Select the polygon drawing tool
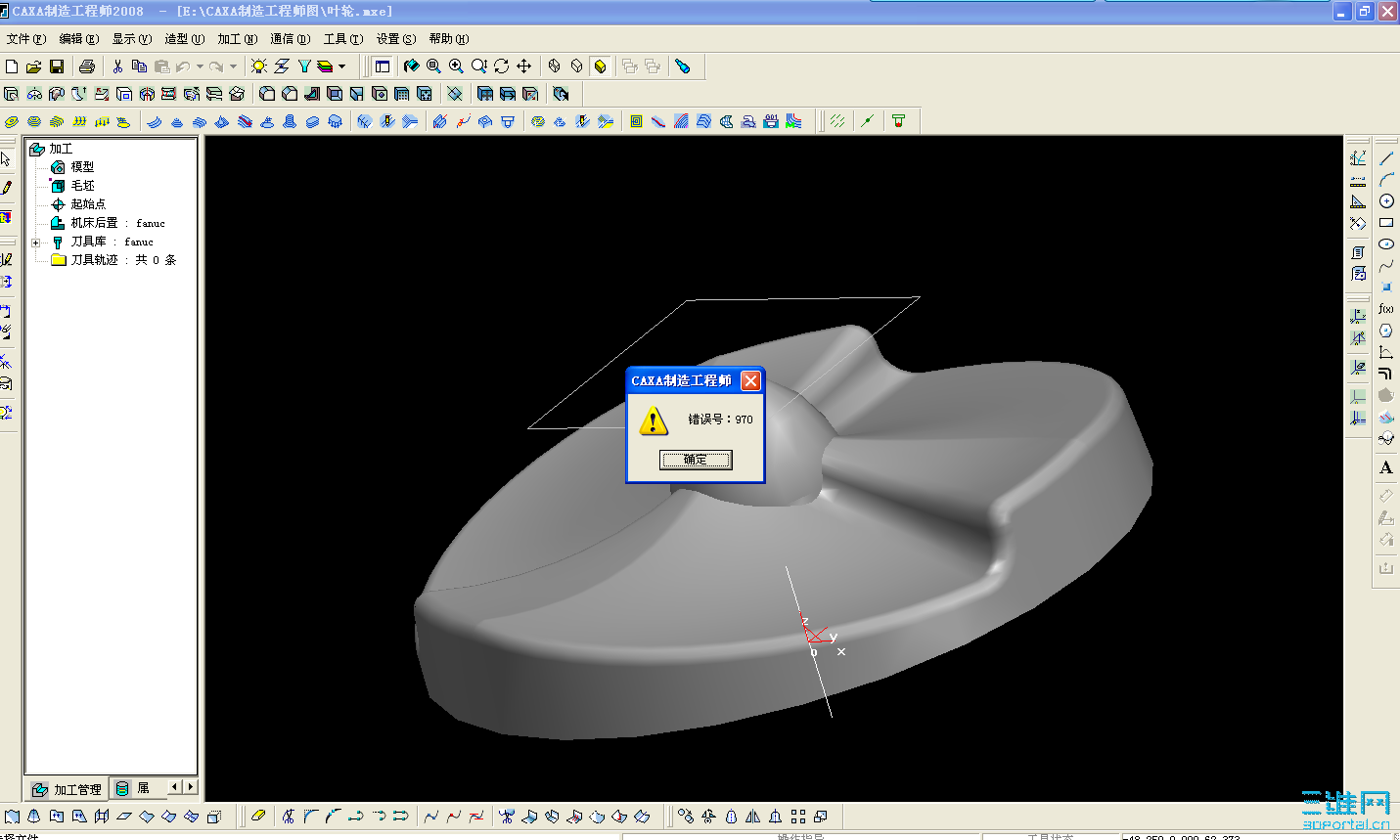Viewport: 1400px width, 840px height. click(1386, 331)
